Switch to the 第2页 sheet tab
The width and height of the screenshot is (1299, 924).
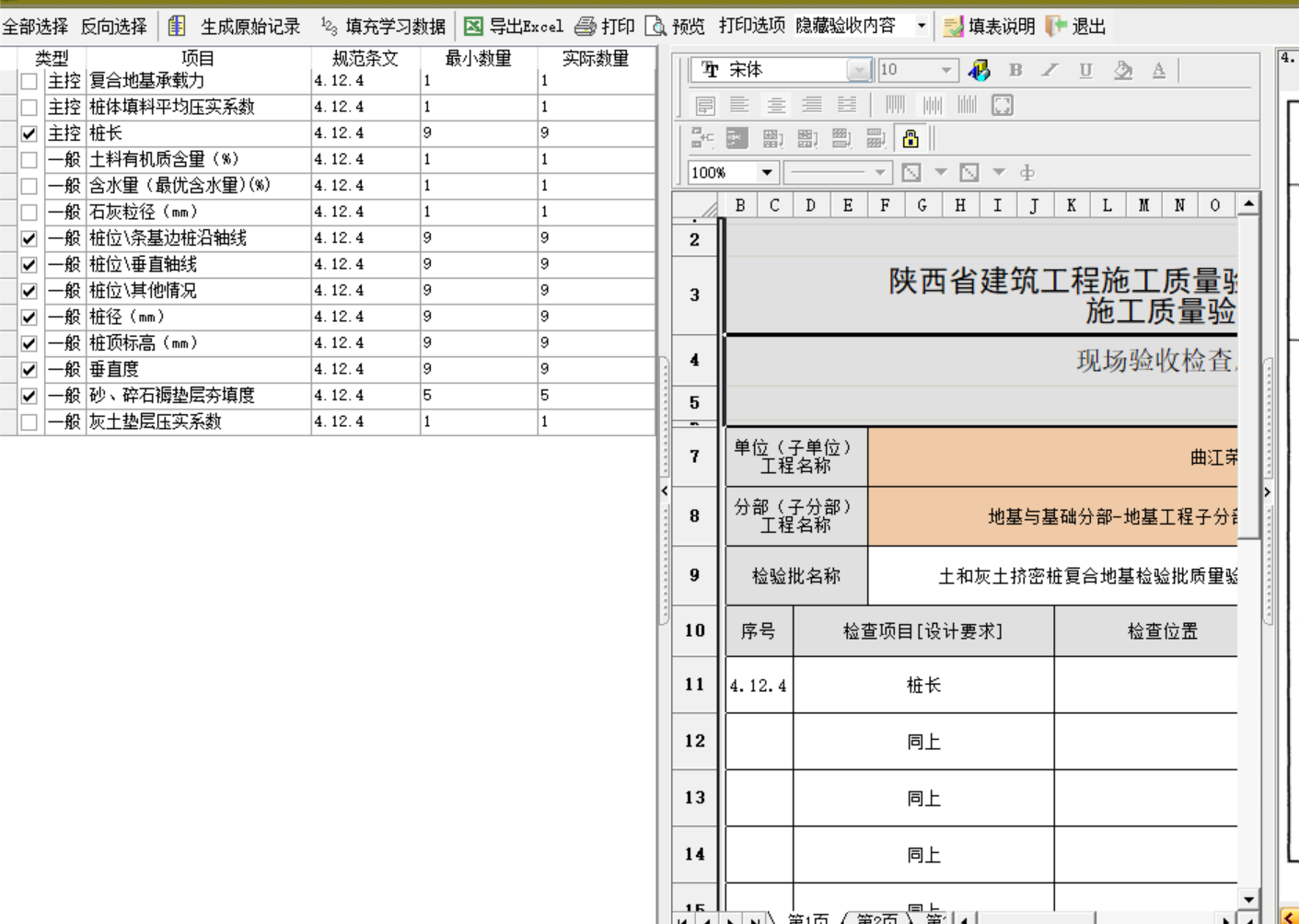876,918
